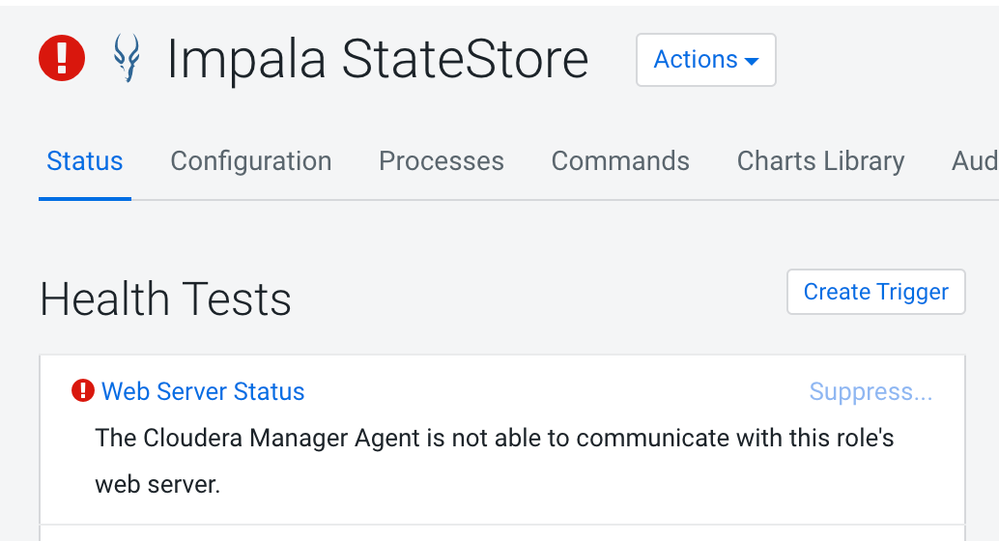This screenshot has height=541, width=999.
Task: Open the partially visible Audits tab
Action: pyautogui.click(x=974, y=161)
